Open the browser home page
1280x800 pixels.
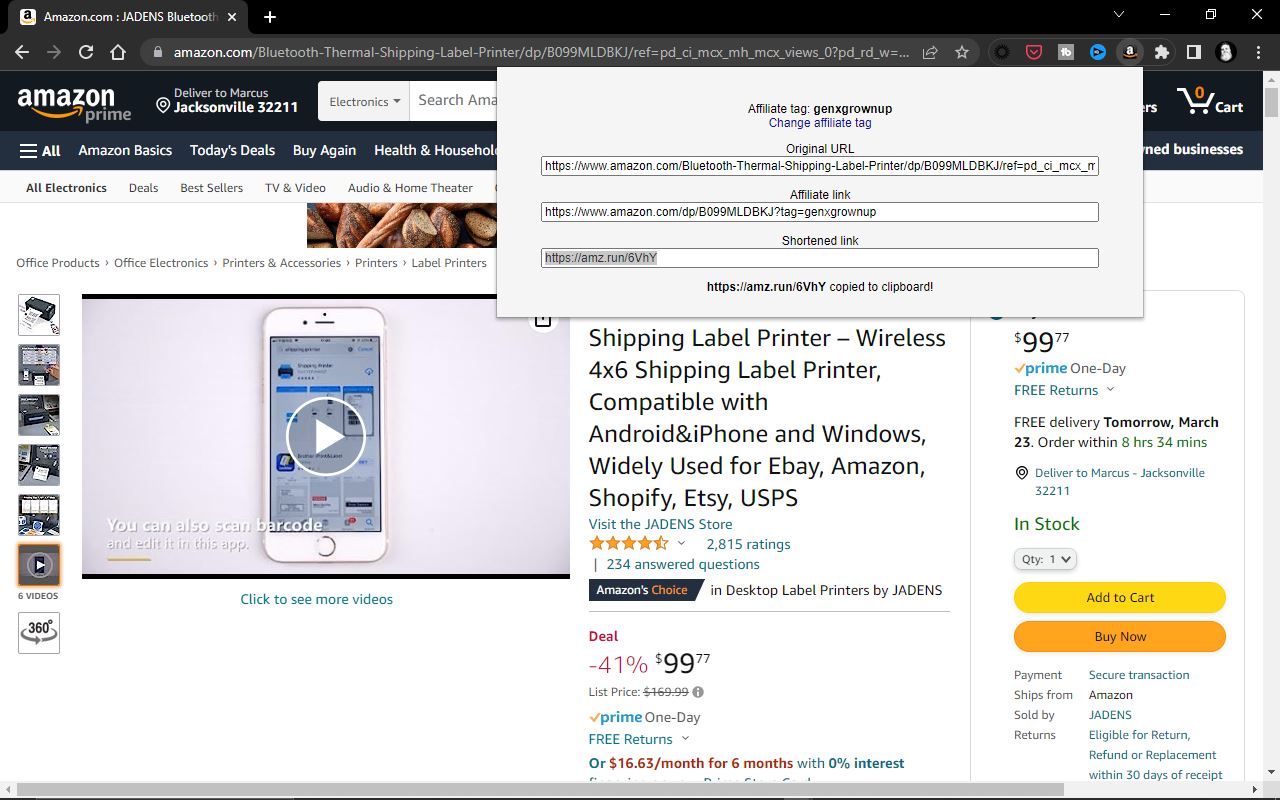click(118, 52)
